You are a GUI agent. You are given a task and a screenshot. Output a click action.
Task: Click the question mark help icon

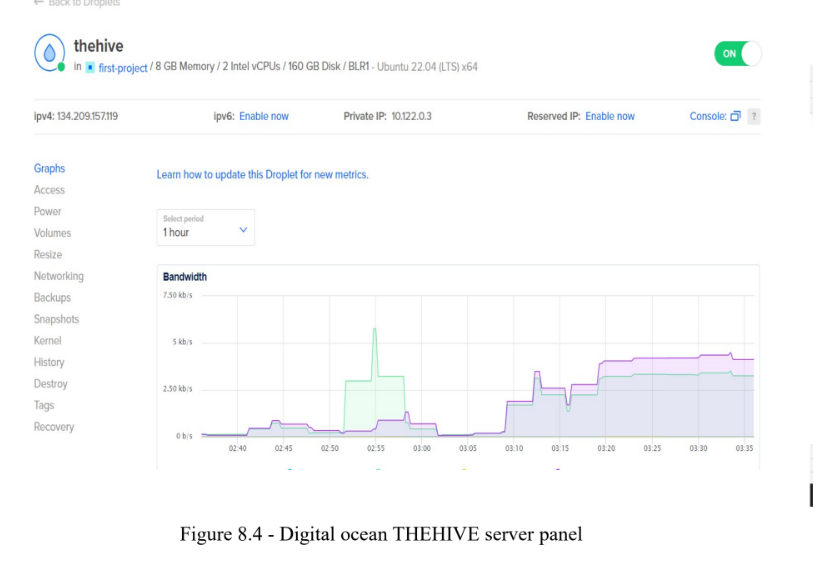pos(754,116)
